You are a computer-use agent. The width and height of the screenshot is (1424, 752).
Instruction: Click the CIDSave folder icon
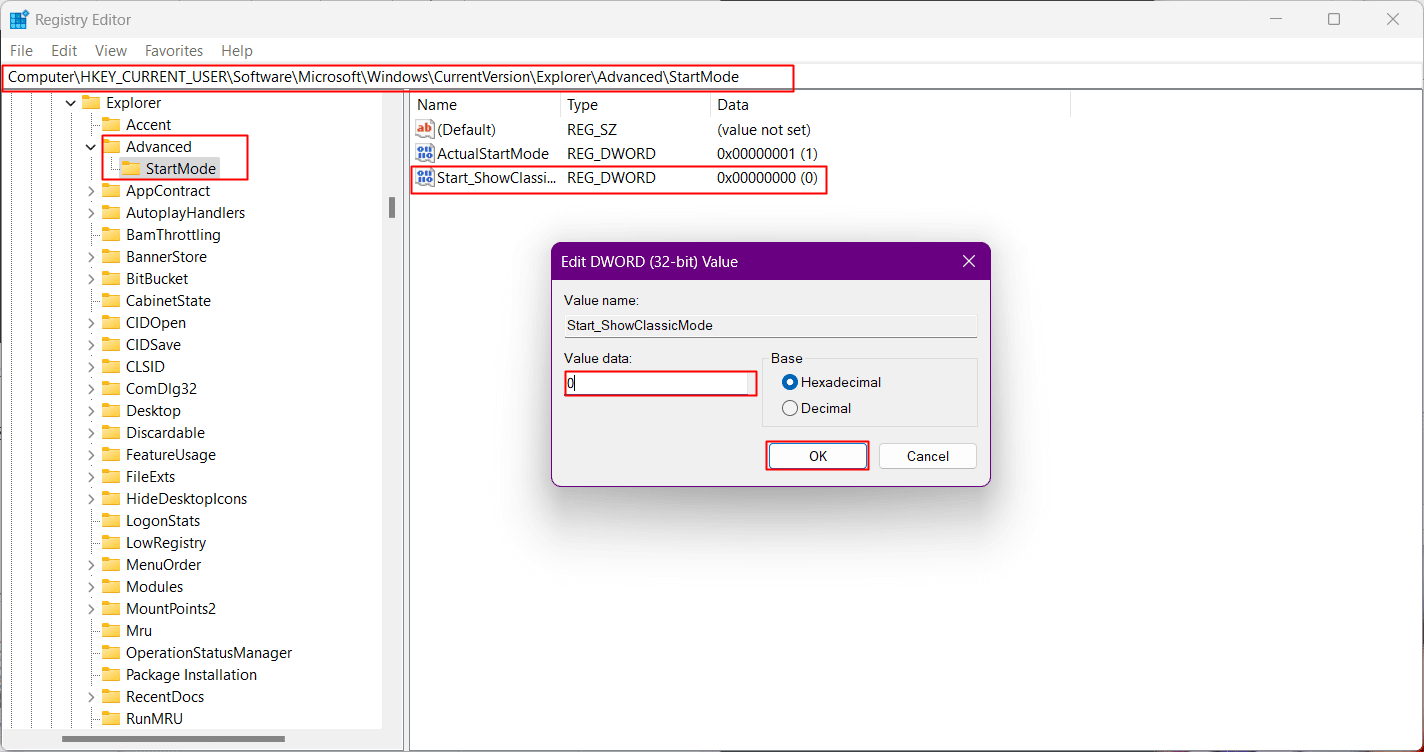(x=111, y=345)
